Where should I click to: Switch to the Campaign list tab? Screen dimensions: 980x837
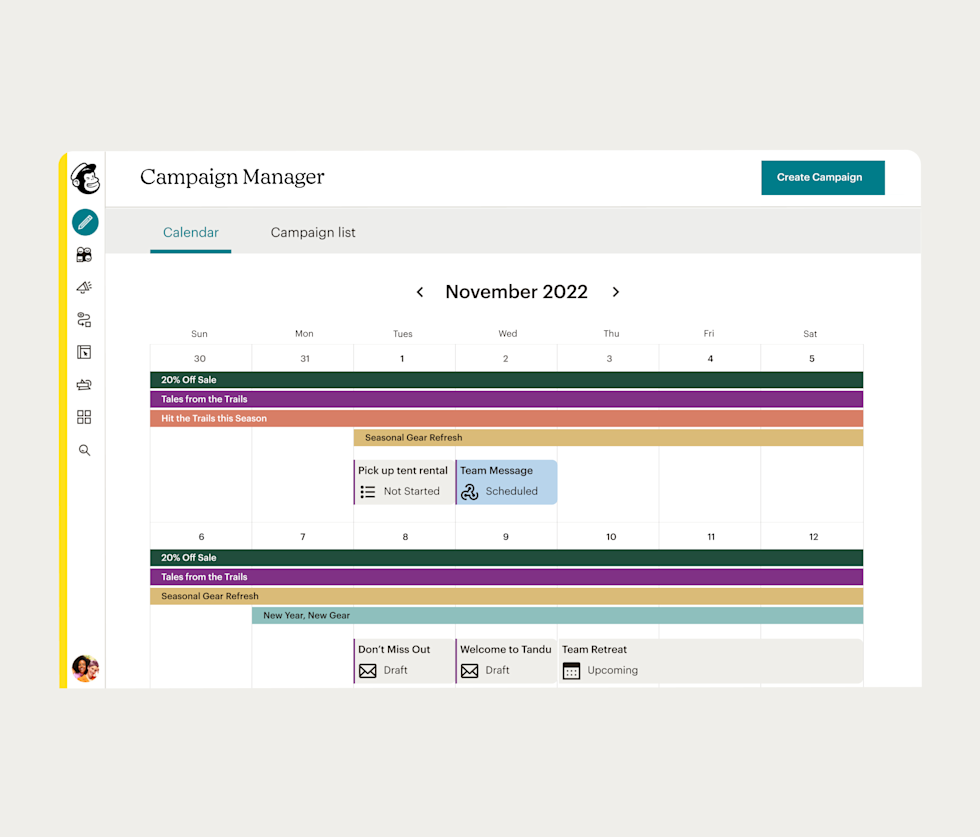click(313, 233)
